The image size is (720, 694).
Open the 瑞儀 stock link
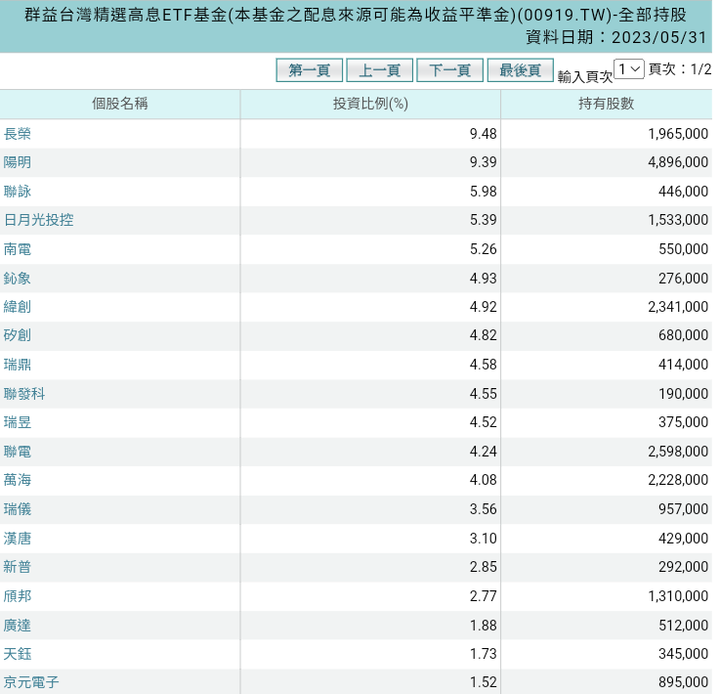(x=17, y=509)
